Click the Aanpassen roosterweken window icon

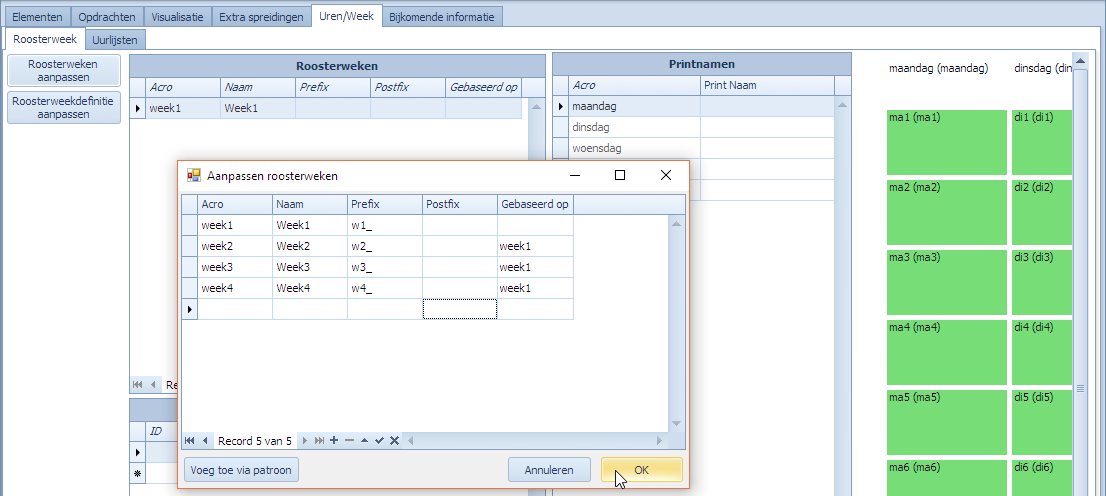pyautogui.click(x=193, y=176)
